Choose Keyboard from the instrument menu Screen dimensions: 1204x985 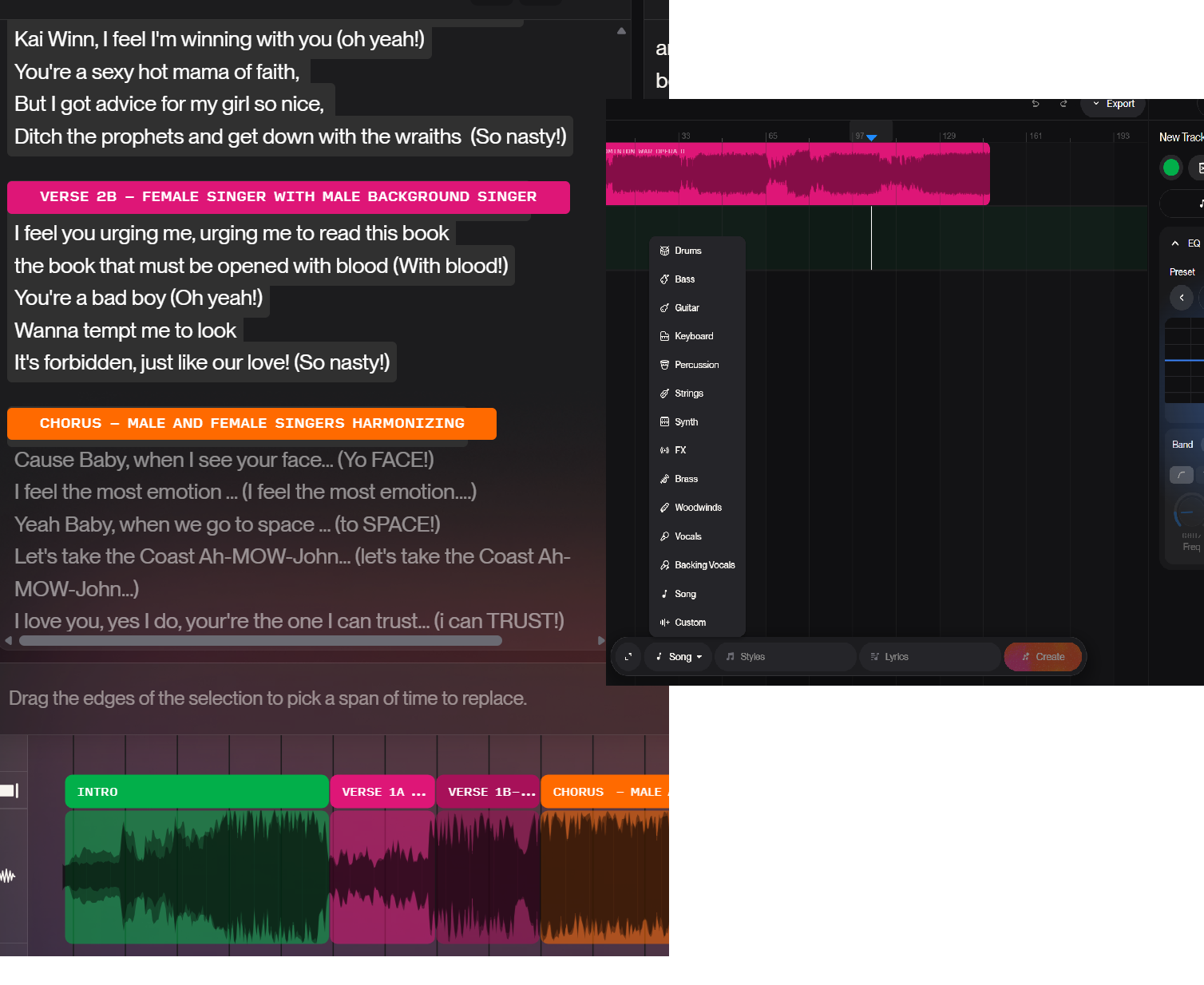pos(697,337)
